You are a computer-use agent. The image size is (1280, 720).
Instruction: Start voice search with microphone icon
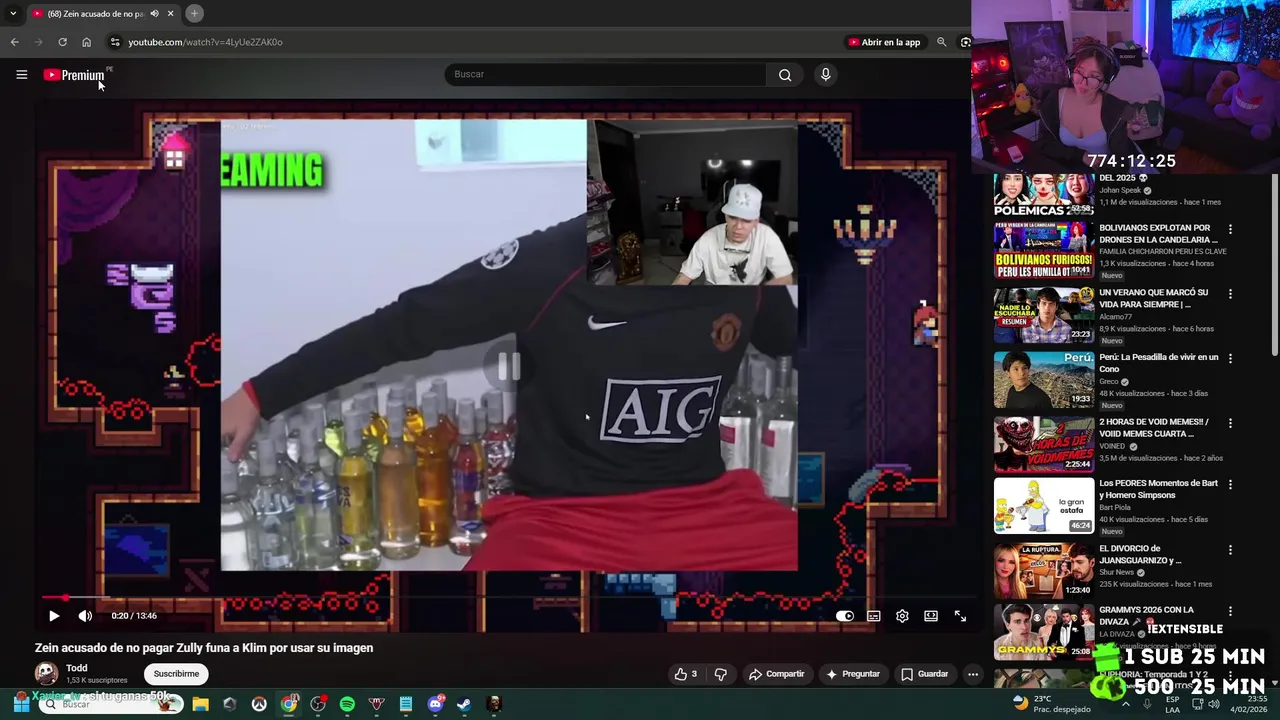(x=825, y=75)
